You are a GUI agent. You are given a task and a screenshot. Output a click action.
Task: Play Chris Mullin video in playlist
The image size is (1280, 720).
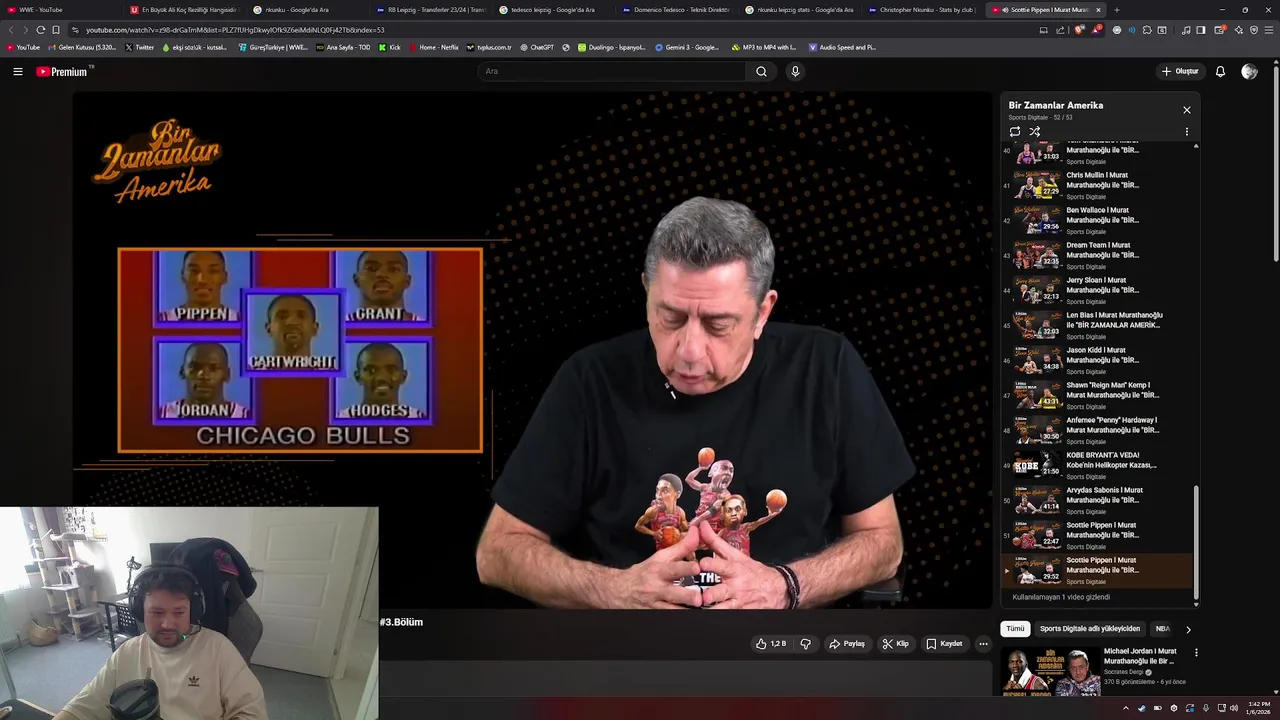(x=1098, y=185)
